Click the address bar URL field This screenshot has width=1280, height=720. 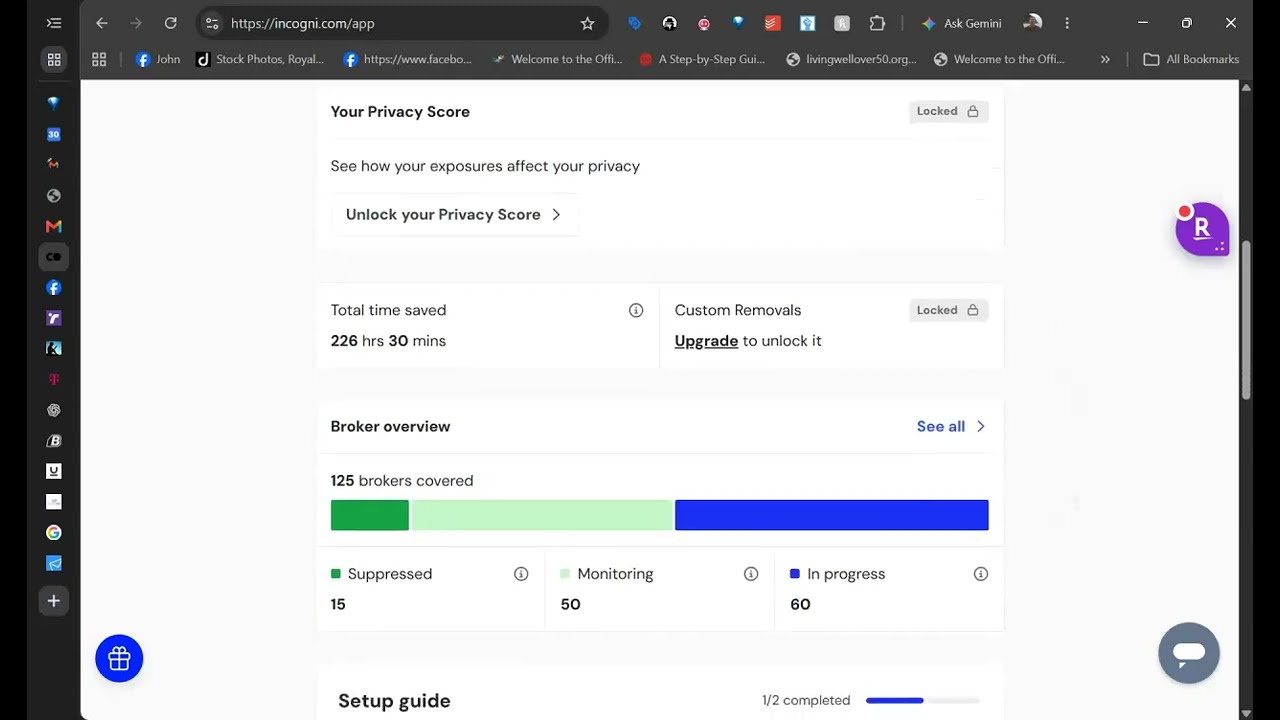click(400, 23)
